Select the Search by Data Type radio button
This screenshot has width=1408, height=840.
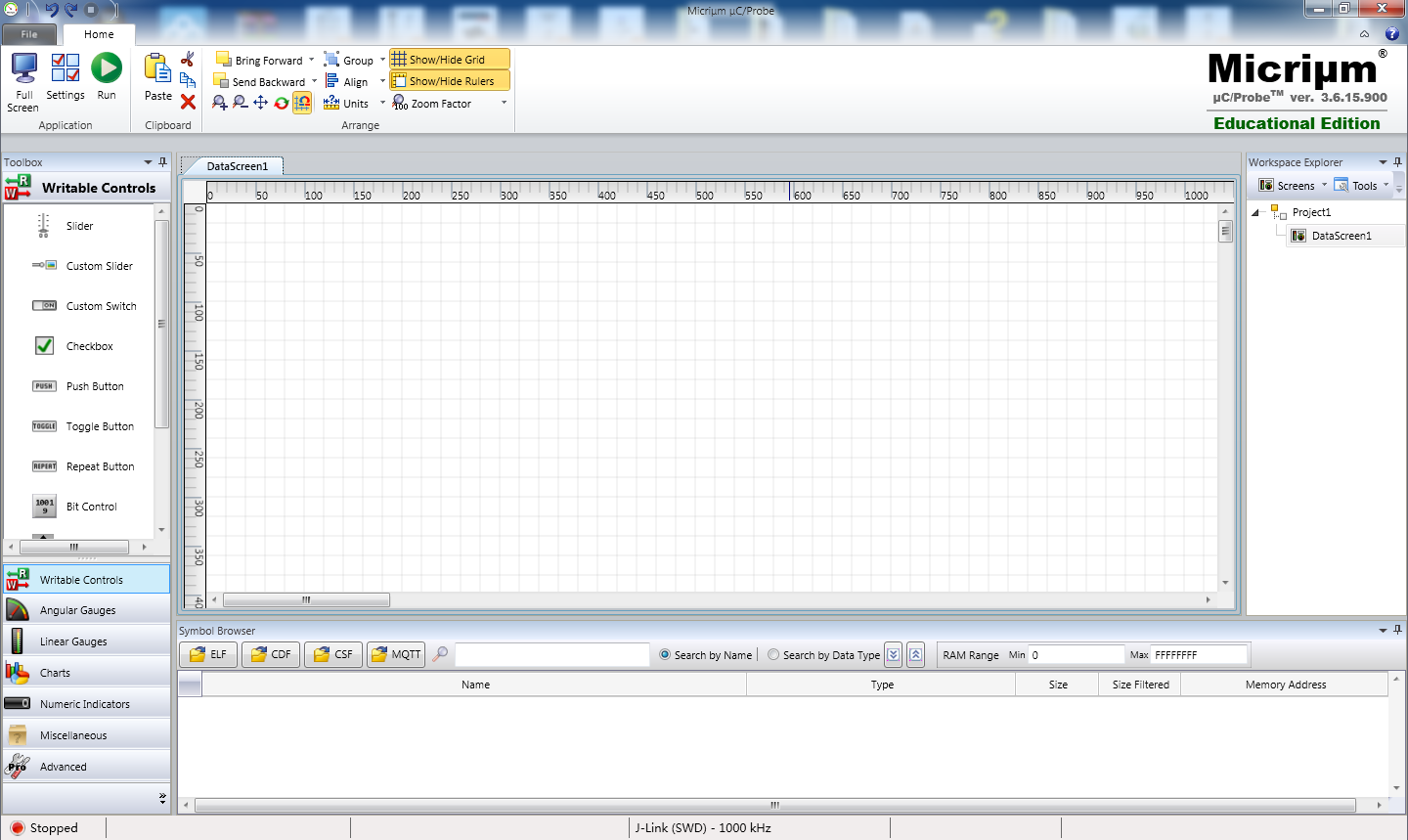773,655
